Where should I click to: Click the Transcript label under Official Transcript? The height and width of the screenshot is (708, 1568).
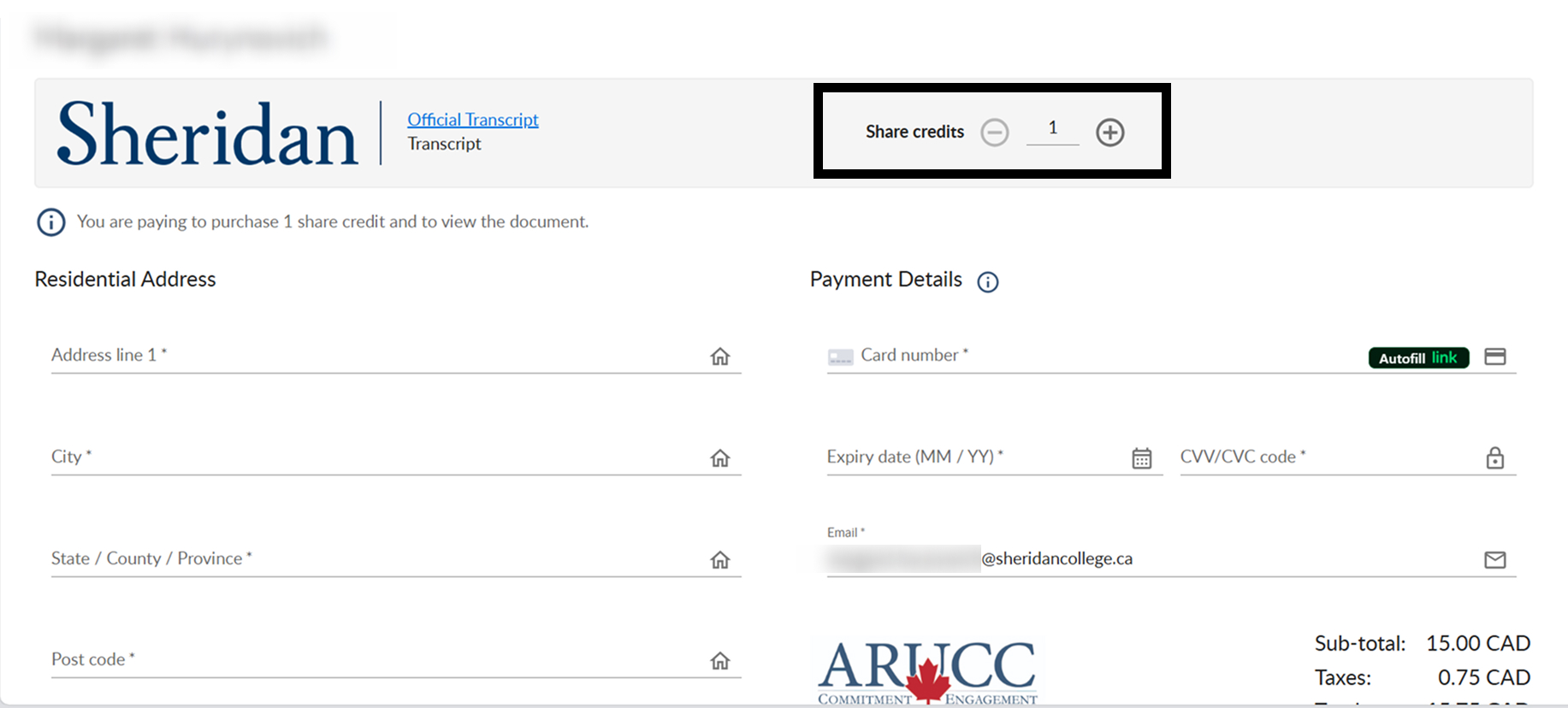(x=444, y=144)
